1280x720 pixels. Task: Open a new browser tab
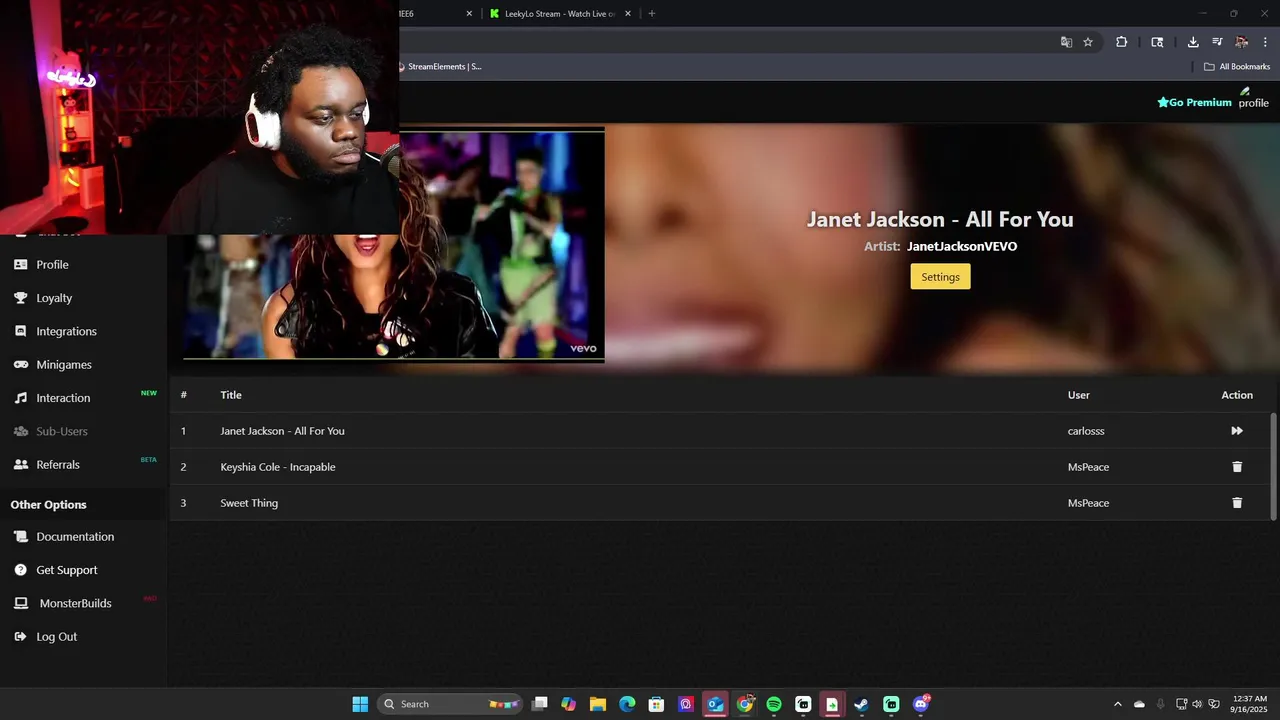652,14
